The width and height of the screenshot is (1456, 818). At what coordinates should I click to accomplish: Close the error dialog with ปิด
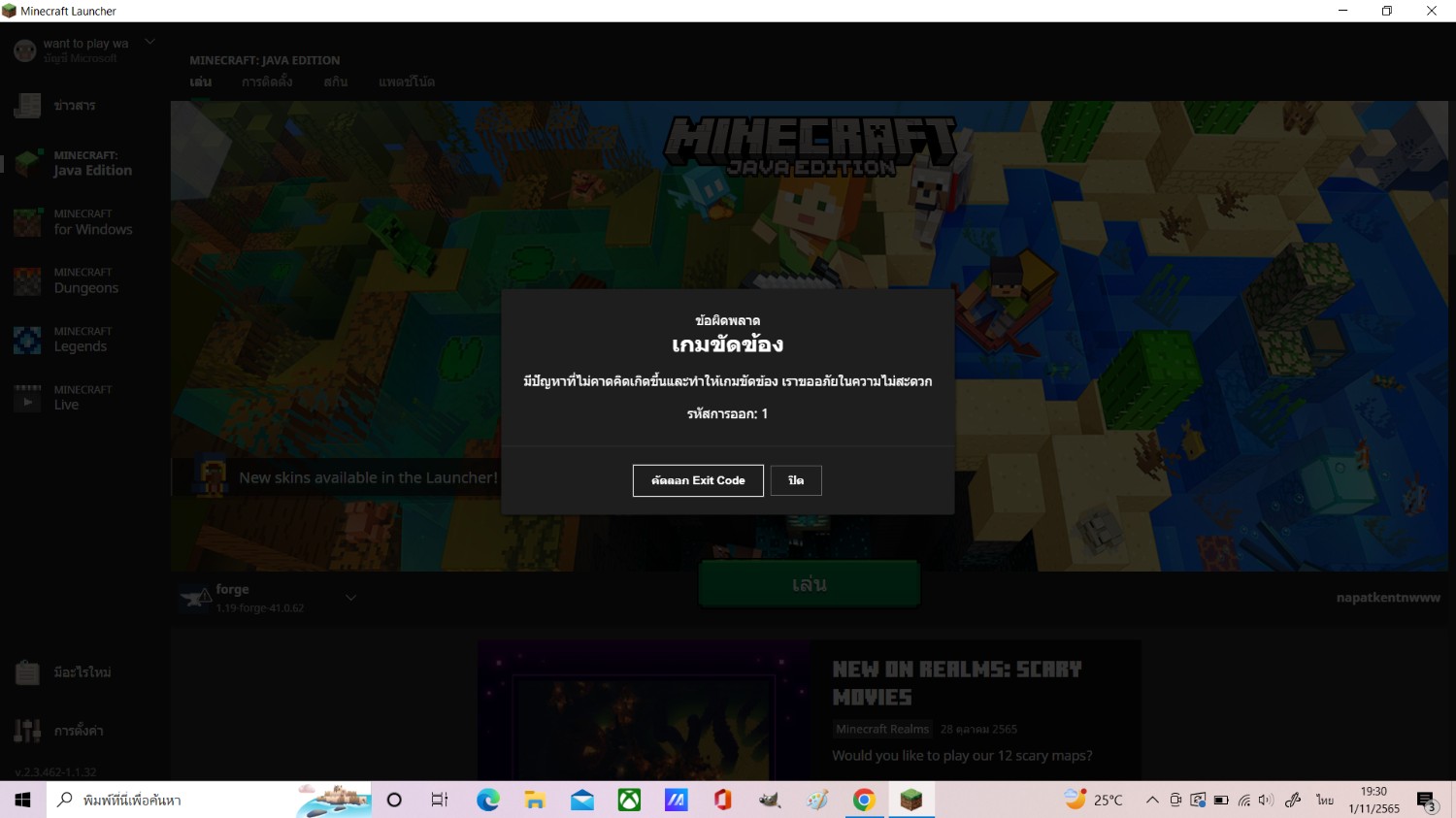796,480
